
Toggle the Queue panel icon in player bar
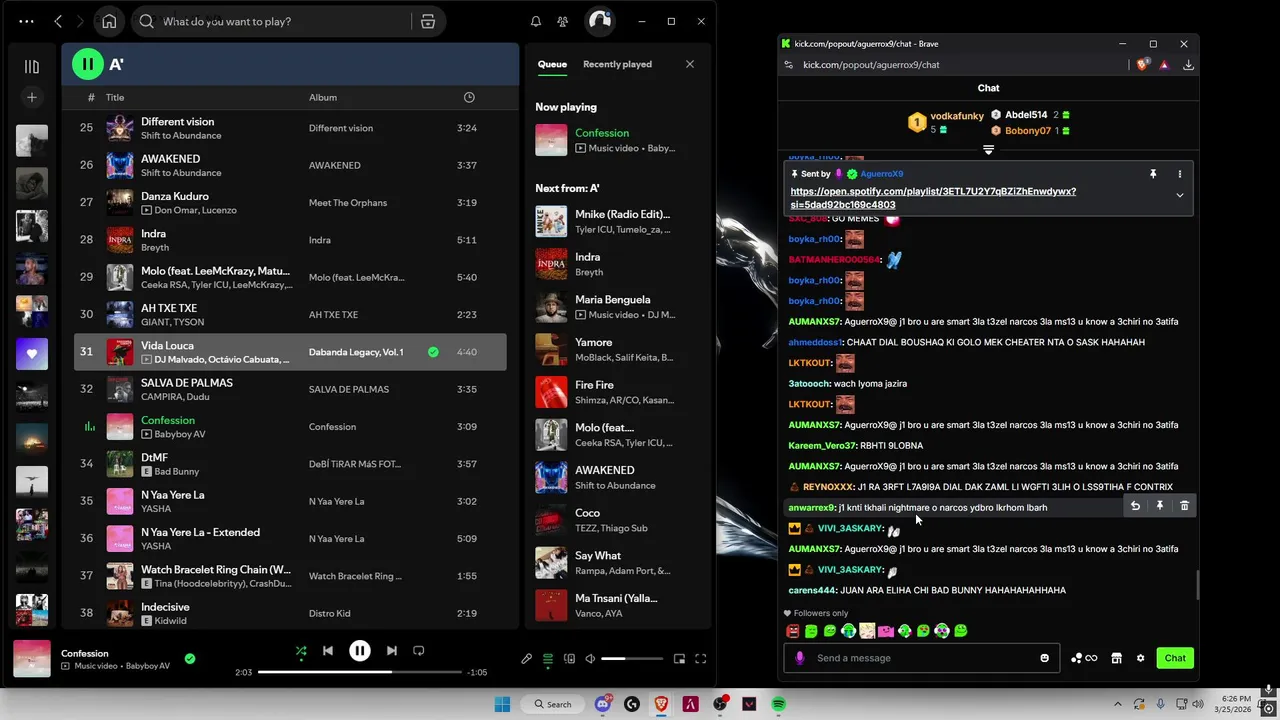548,659
